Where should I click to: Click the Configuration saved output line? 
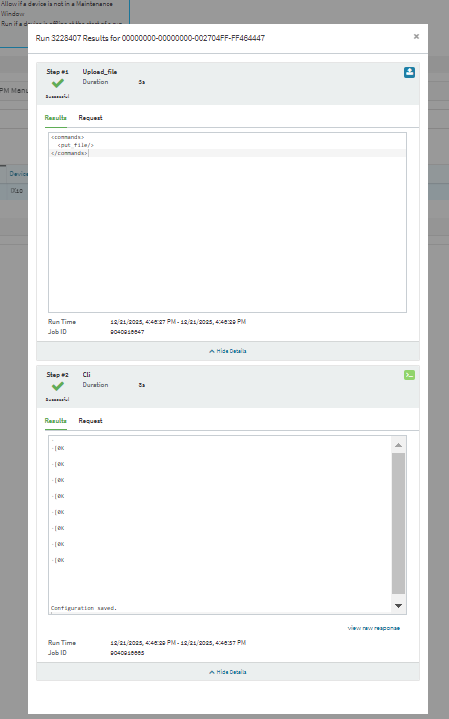coord(84,608)
